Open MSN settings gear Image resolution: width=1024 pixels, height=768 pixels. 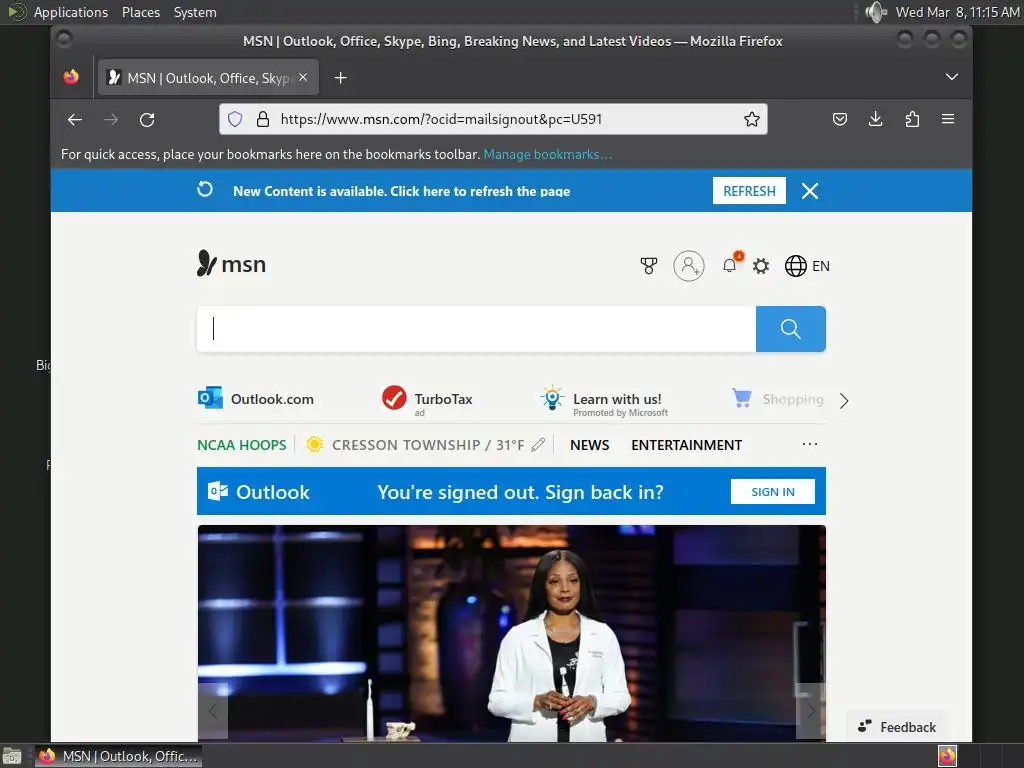(x=761, y=266)
